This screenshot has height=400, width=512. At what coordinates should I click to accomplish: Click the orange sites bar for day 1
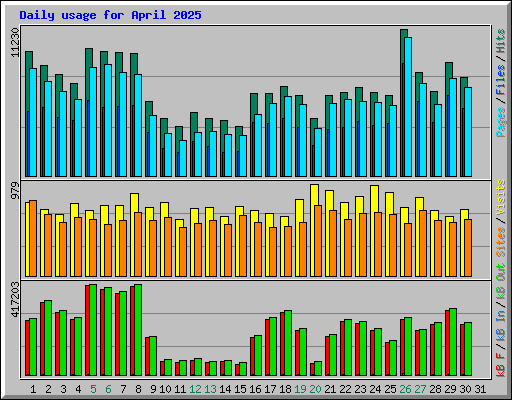(x=33, y=238)
